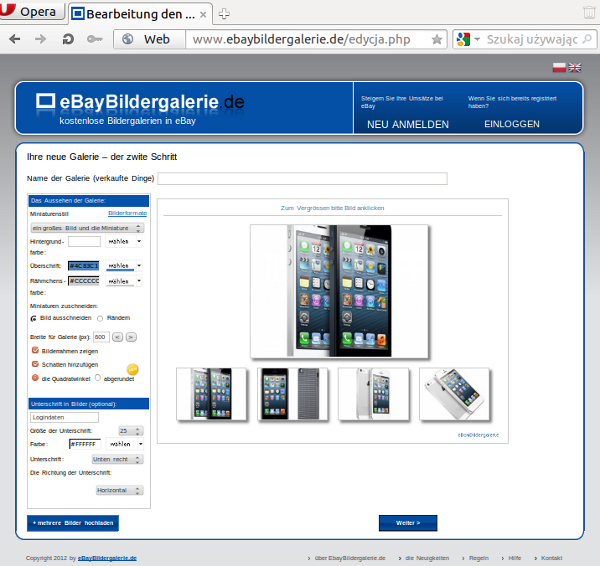The width and height of the screenshot is (600, 566).
Task: Select the Rändern radio button
Action: [100, 318]
